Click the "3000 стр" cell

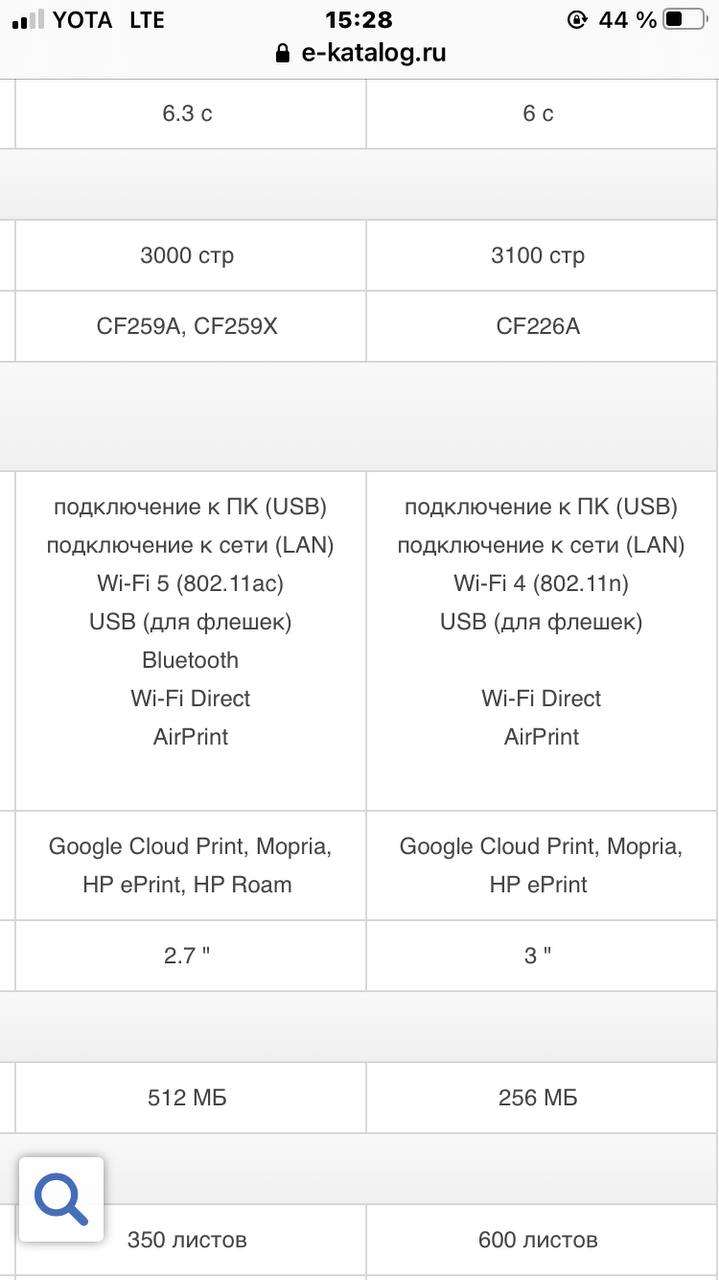click(187, 255)
